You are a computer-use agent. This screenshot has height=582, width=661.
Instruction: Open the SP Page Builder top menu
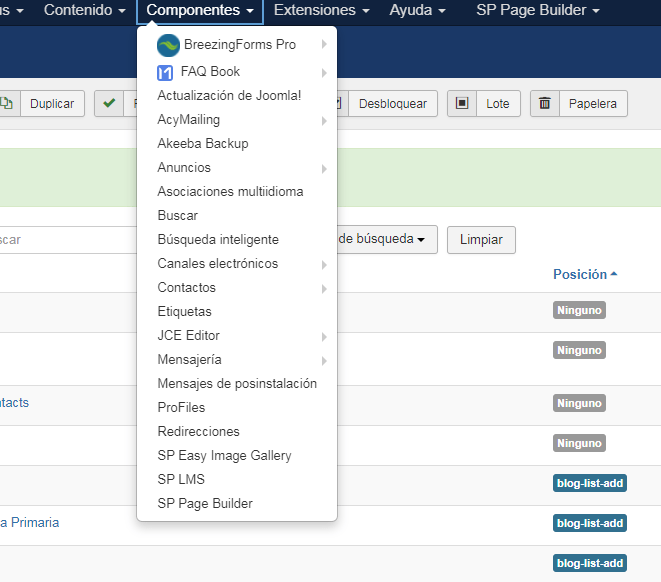pyautogui.click(x=538, y=10)
